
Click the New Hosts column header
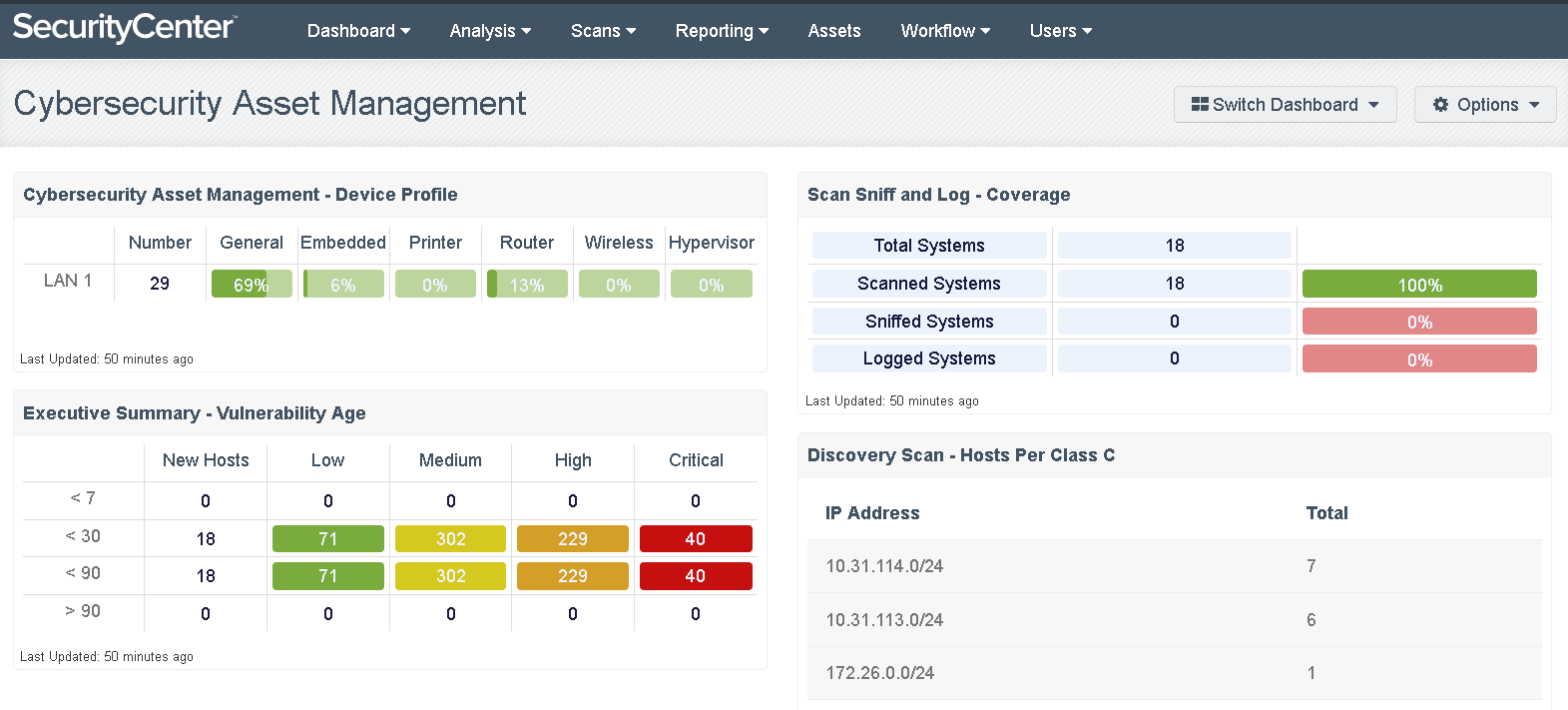[x=206, y=460]
